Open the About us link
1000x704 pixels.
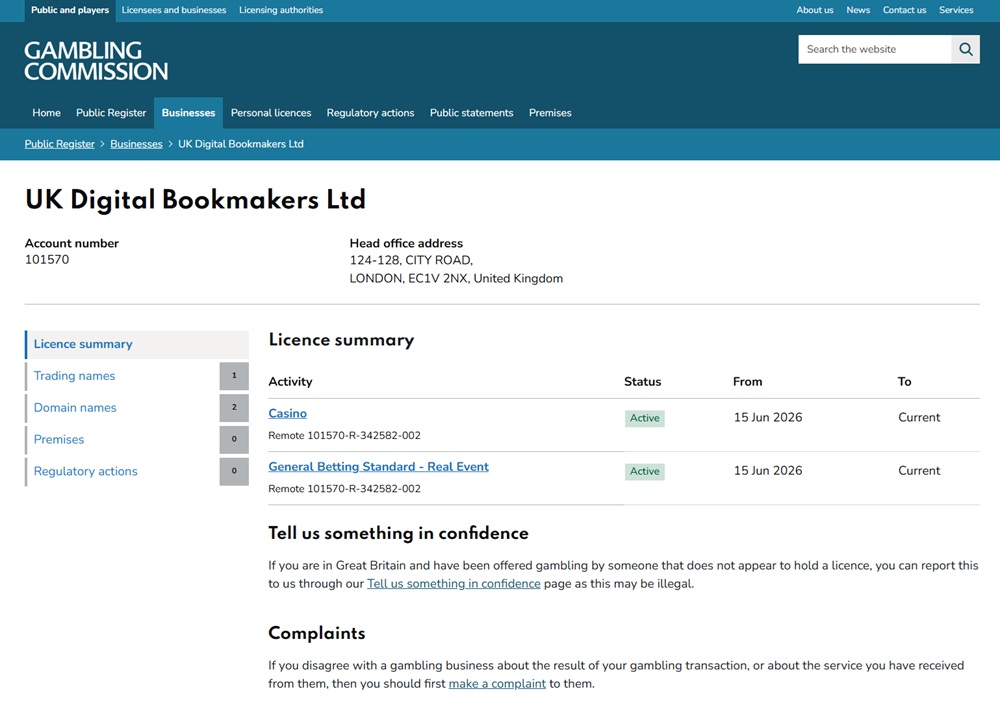pyautogui.click(x=814, y=10)
